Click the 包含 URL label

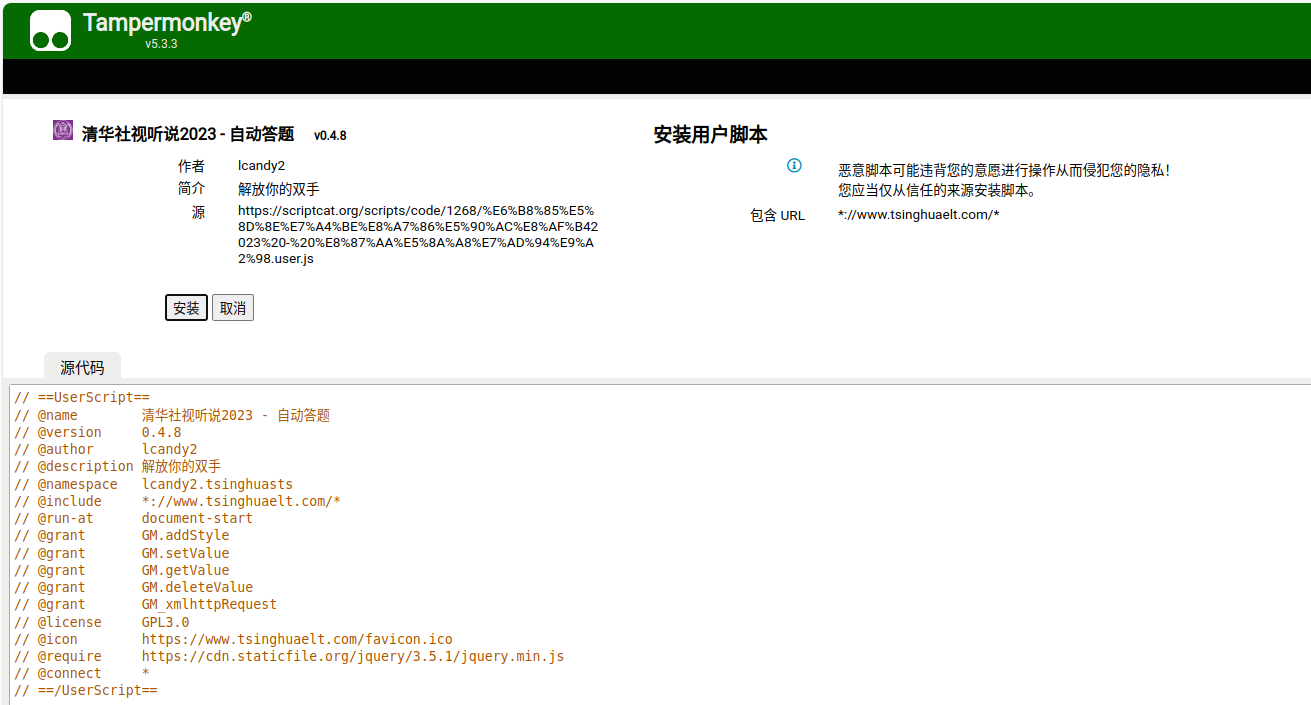coord(777,215)
